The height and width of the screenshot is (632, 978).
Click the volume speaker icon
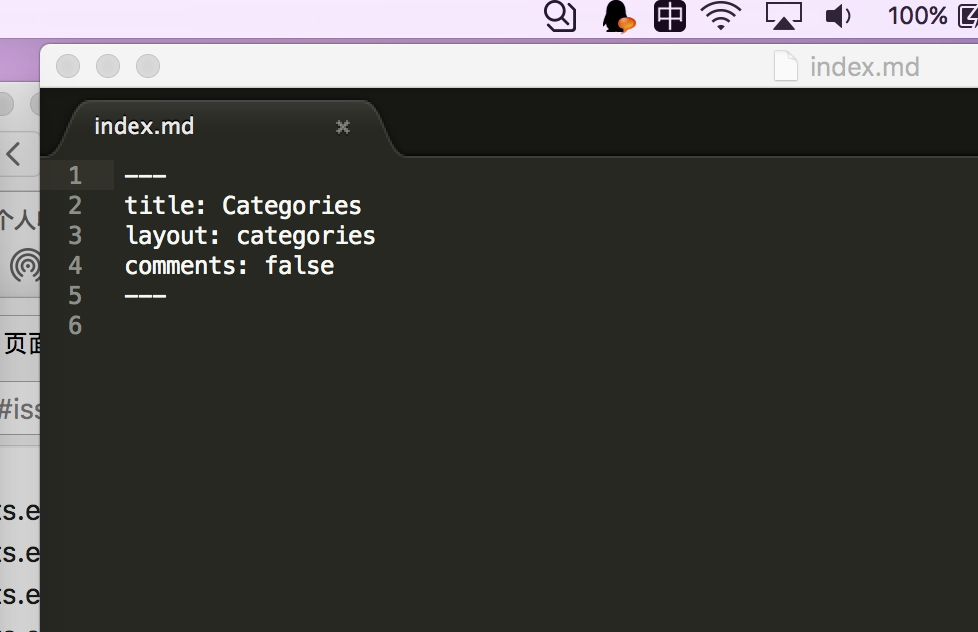pos(837,16)
